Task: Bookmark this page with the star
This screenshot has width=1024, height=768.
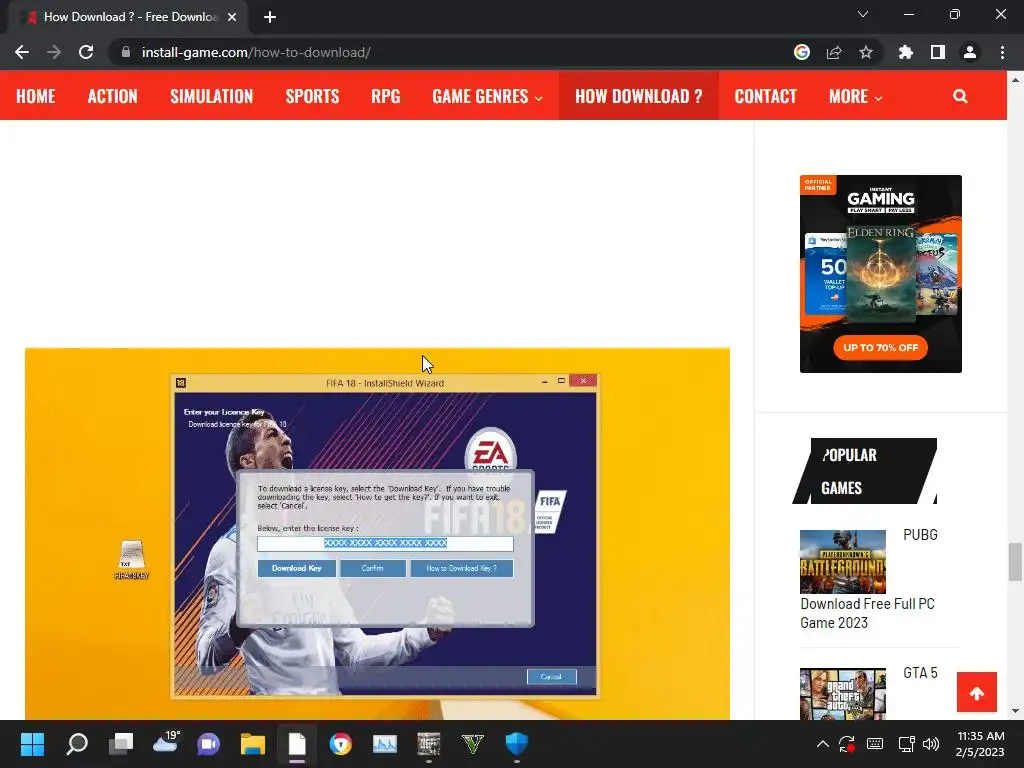Action: (866, 52)
